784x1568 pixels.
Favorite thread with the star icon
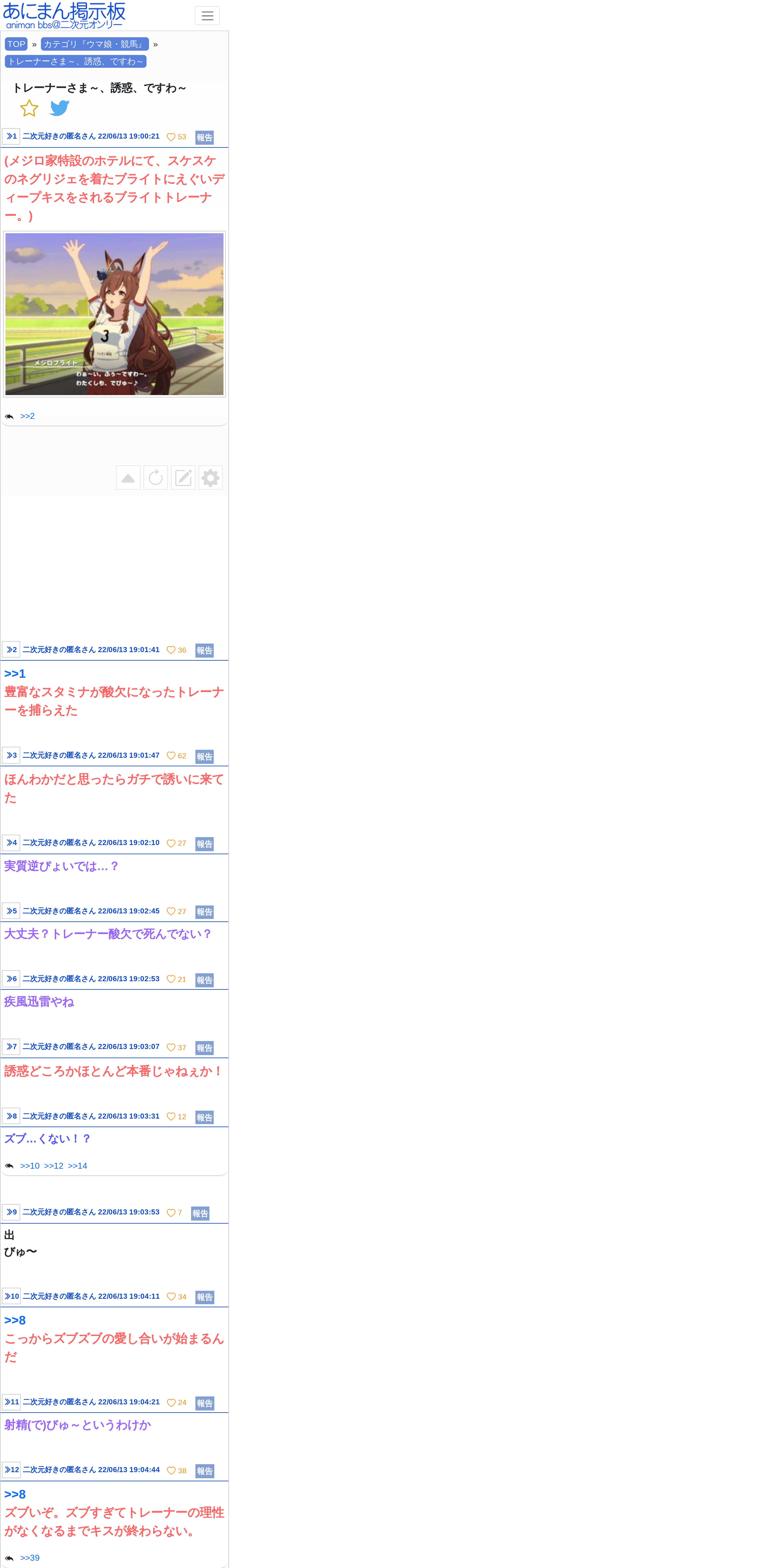[x=29, y=108]
